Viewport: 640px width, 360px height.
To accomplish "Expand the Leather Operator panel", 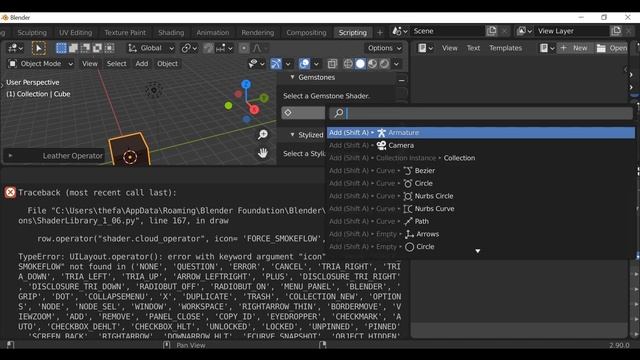I will click(x=10, y=156).
